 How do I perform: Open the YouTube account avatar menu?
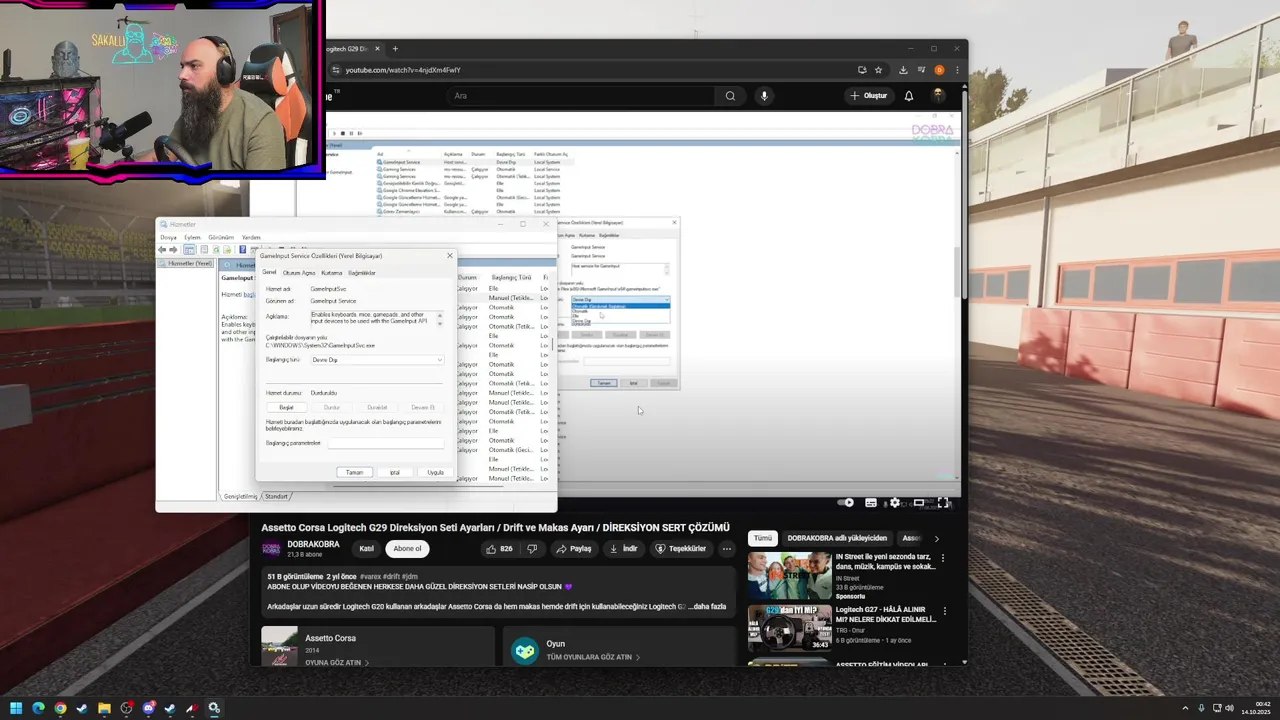[939, 96]
